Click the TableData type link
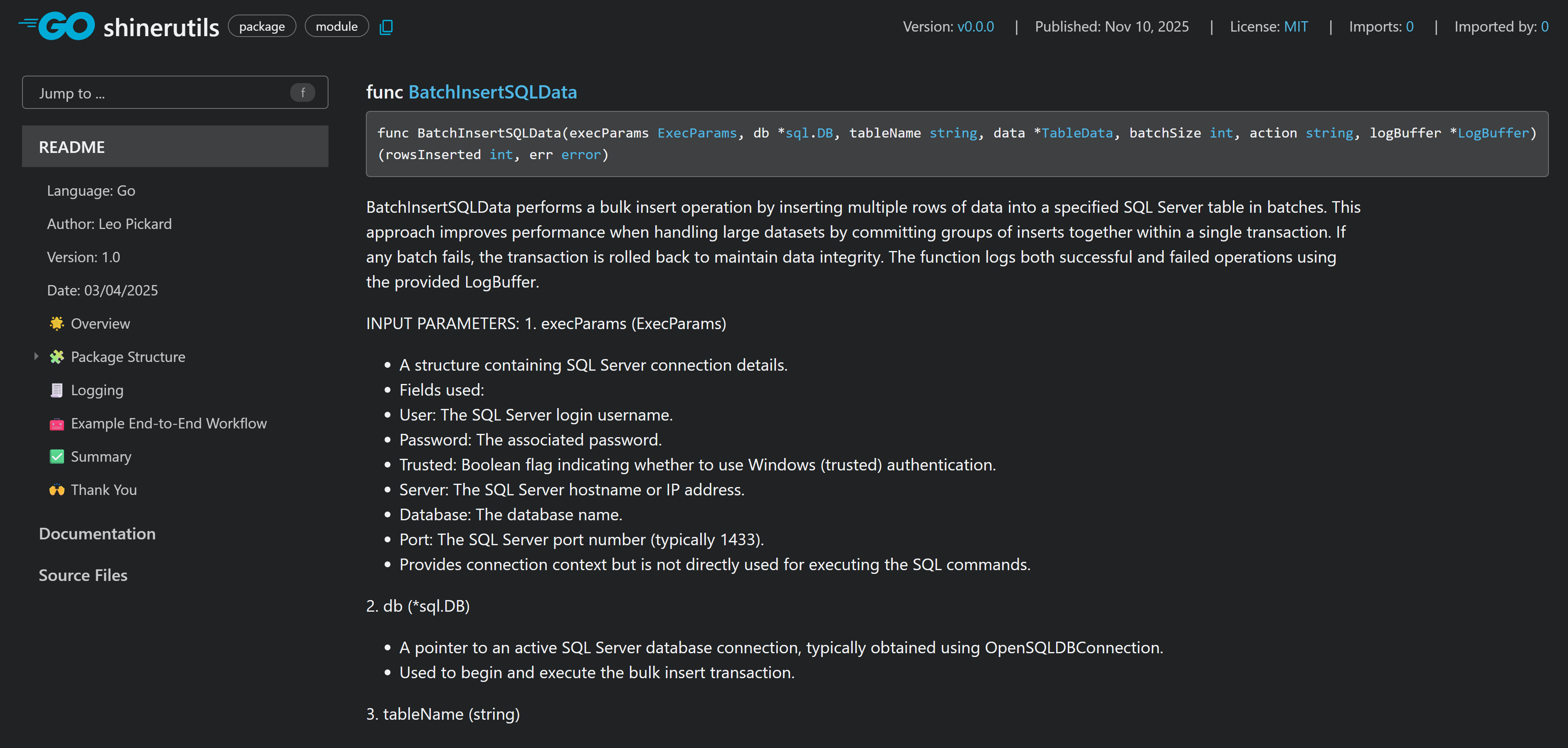The image size is (1568, 748). [x=1076, y=133]
